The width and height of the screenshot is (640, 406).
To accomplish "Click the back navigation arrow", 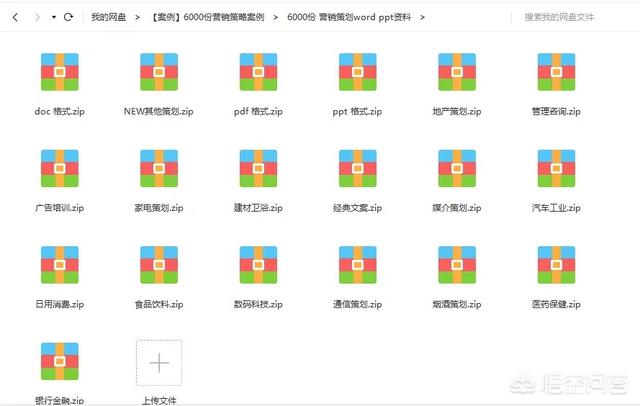I will coord(15,18).
